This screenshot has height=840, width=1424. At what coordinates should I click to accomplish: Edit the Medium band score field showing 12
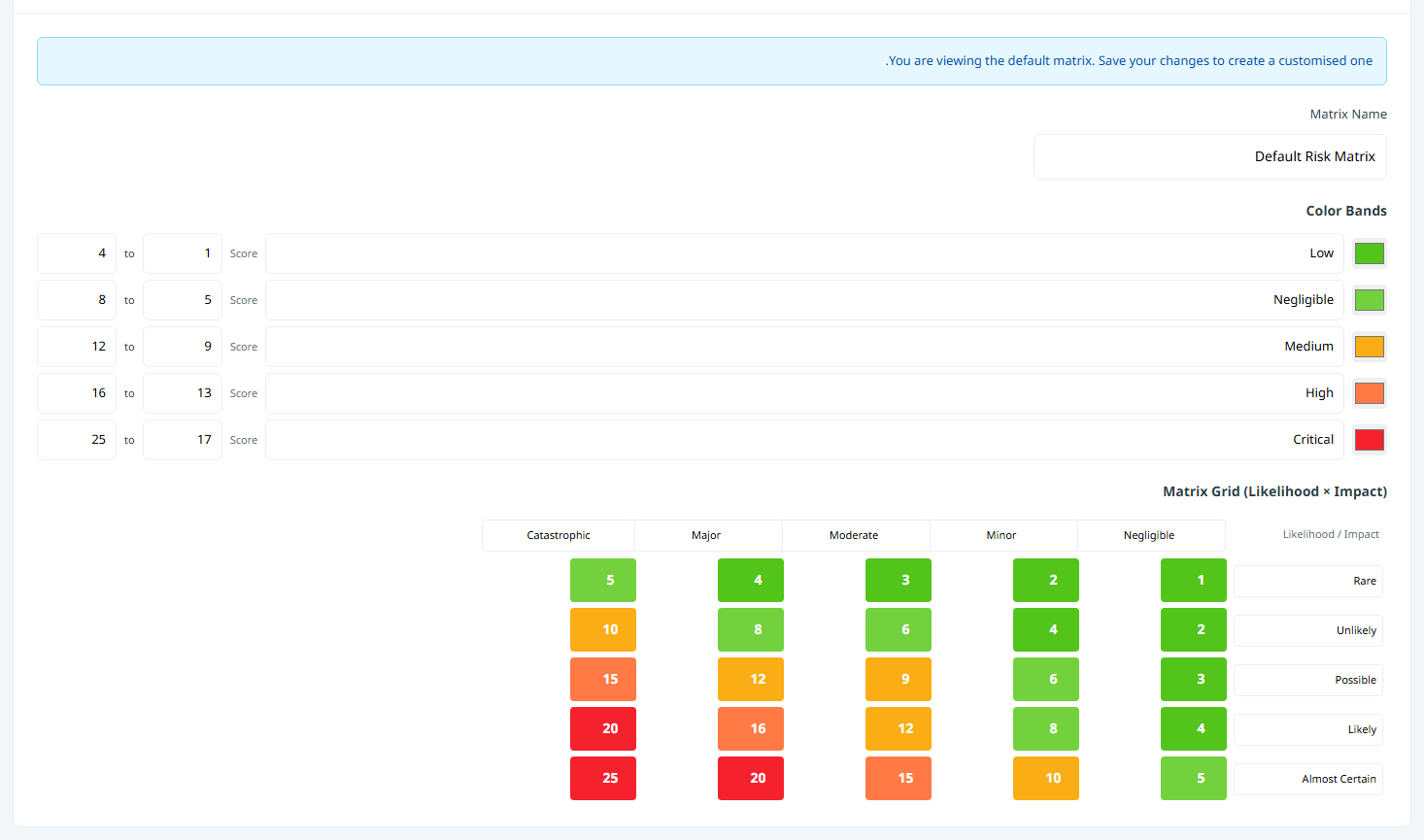coord(77,347)
